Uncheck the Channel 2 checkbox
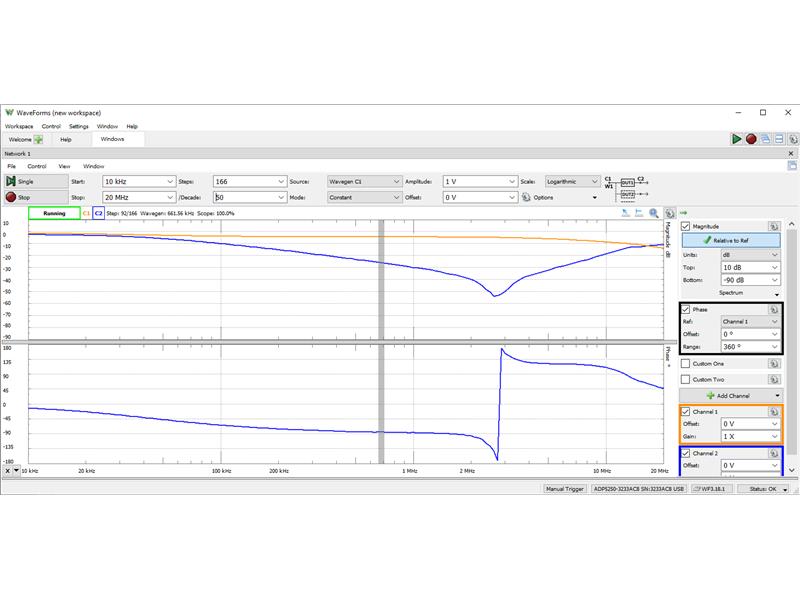This screenshot has height=600, width=800. pos(686,453)
